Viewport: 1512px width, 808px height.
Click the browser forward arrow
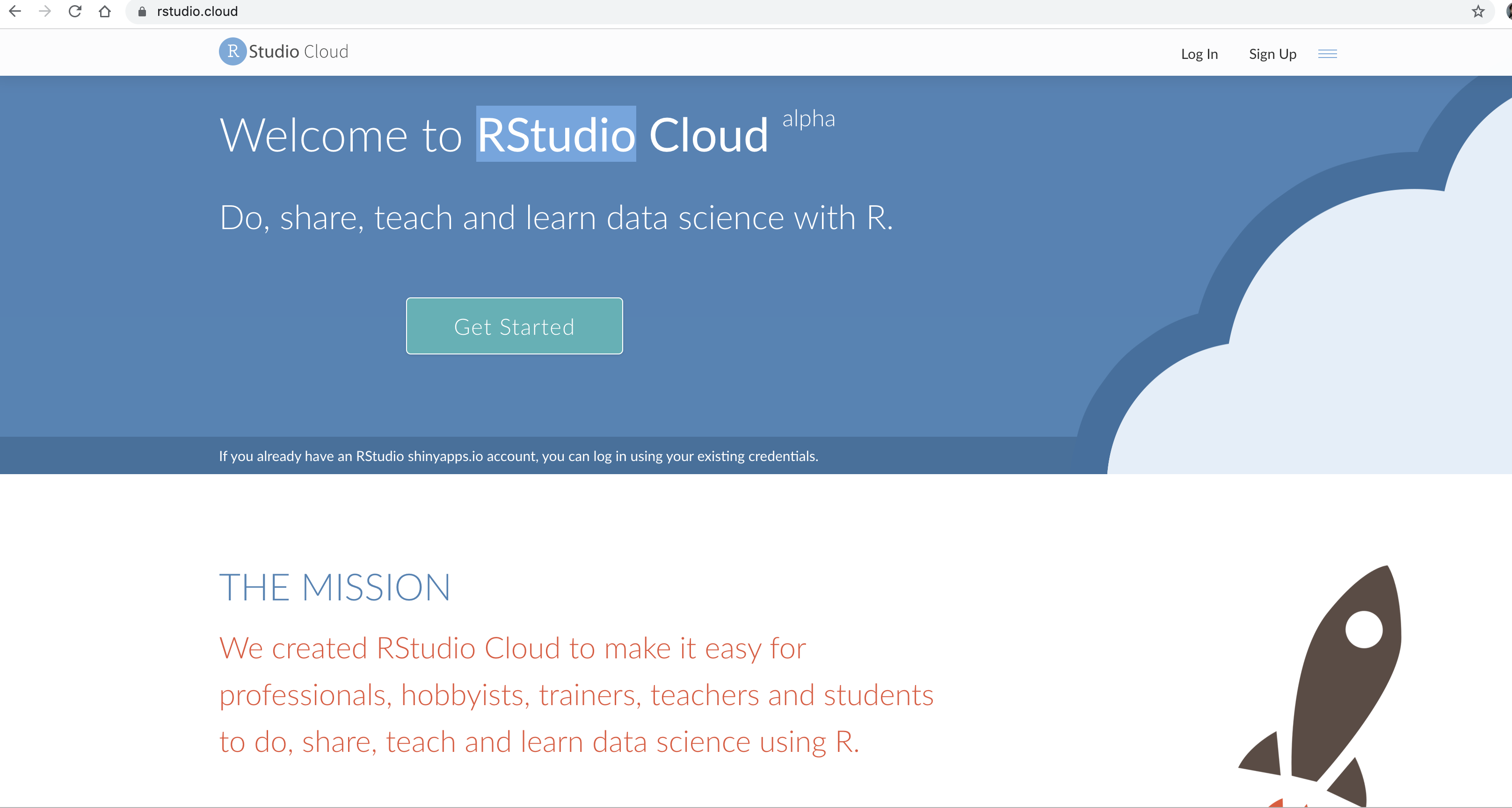45,11
